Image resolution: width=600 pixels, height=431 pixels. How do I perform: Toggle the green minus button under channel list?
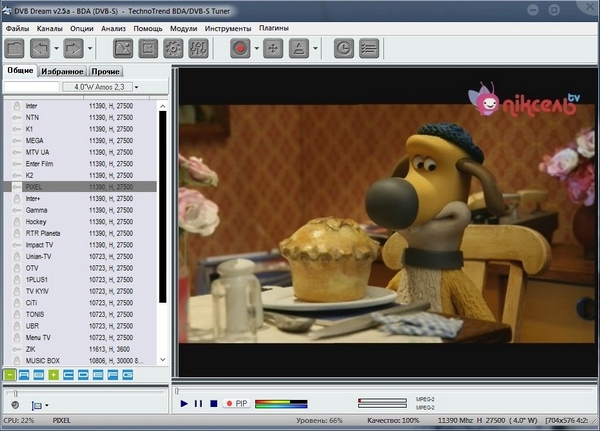click(x=10, y=375)
